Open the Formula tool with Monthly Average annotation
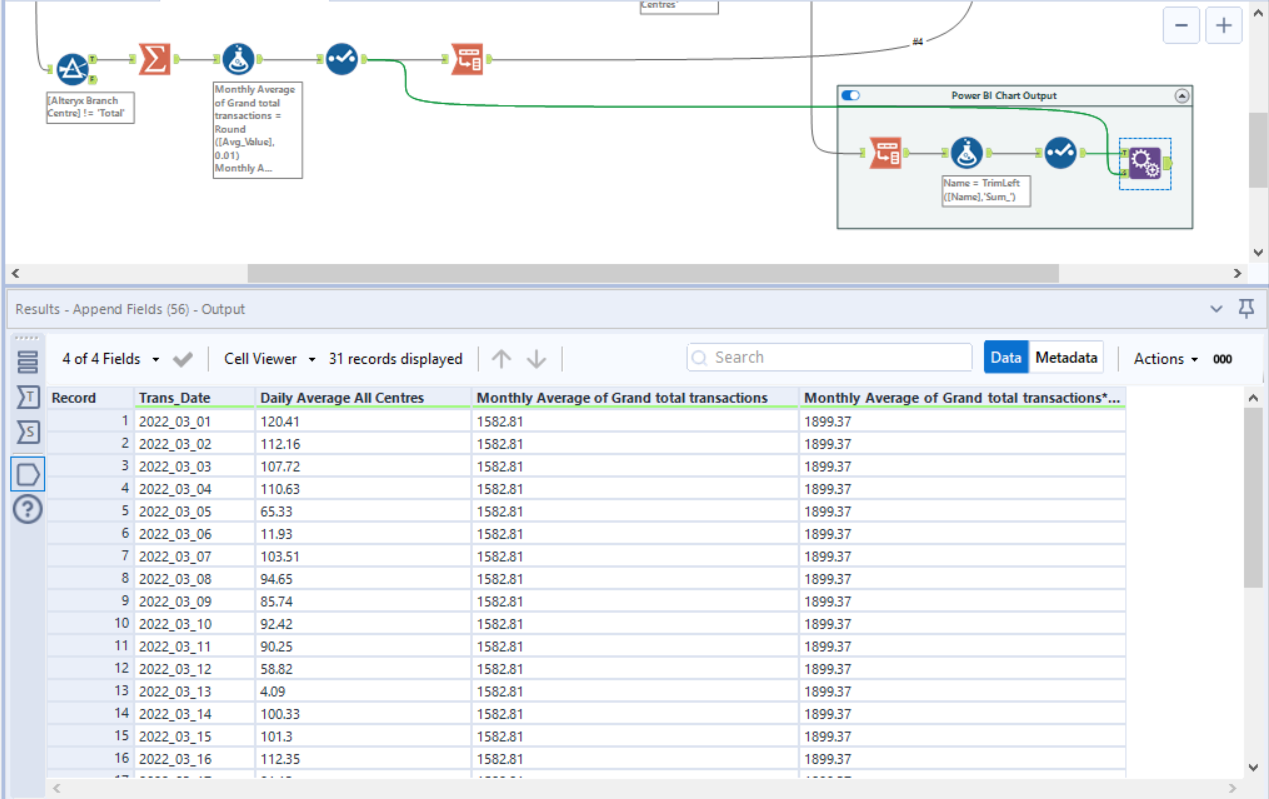Image resolution: width=1269 pixels, height=799 pixels. pos(238,58)
